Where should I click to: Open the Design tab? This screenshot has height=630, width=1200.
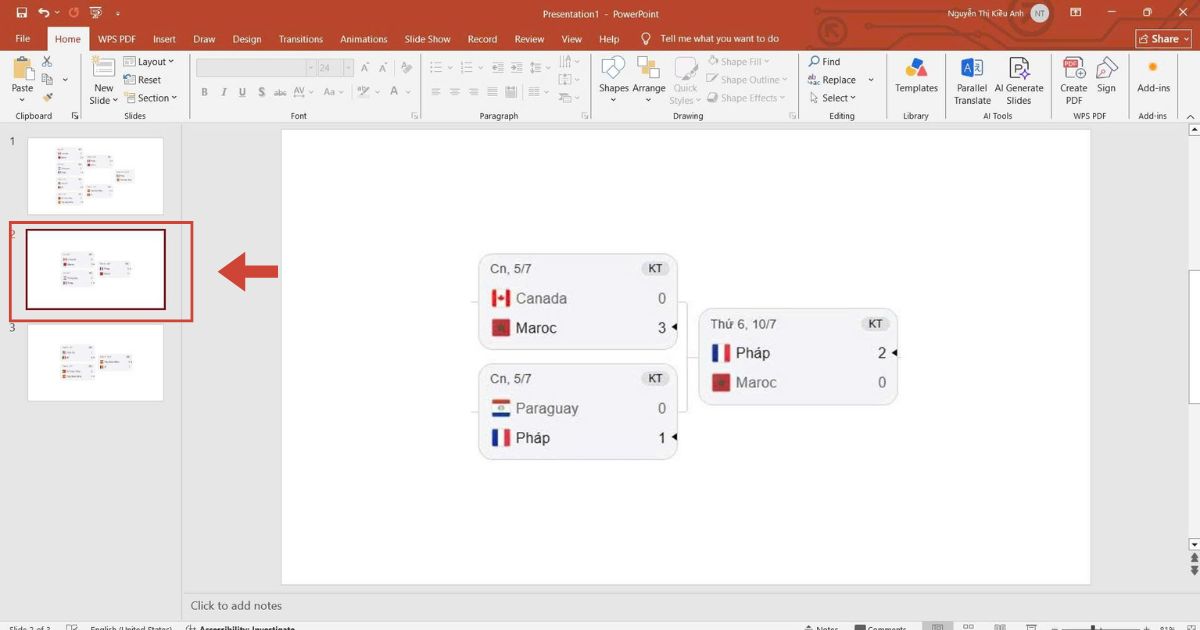246,39
